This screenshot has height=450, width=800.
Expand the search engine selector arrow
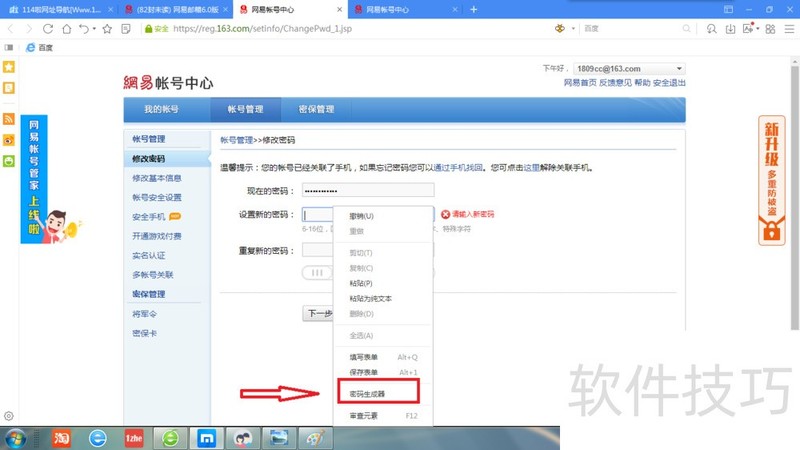click(573, 29)
